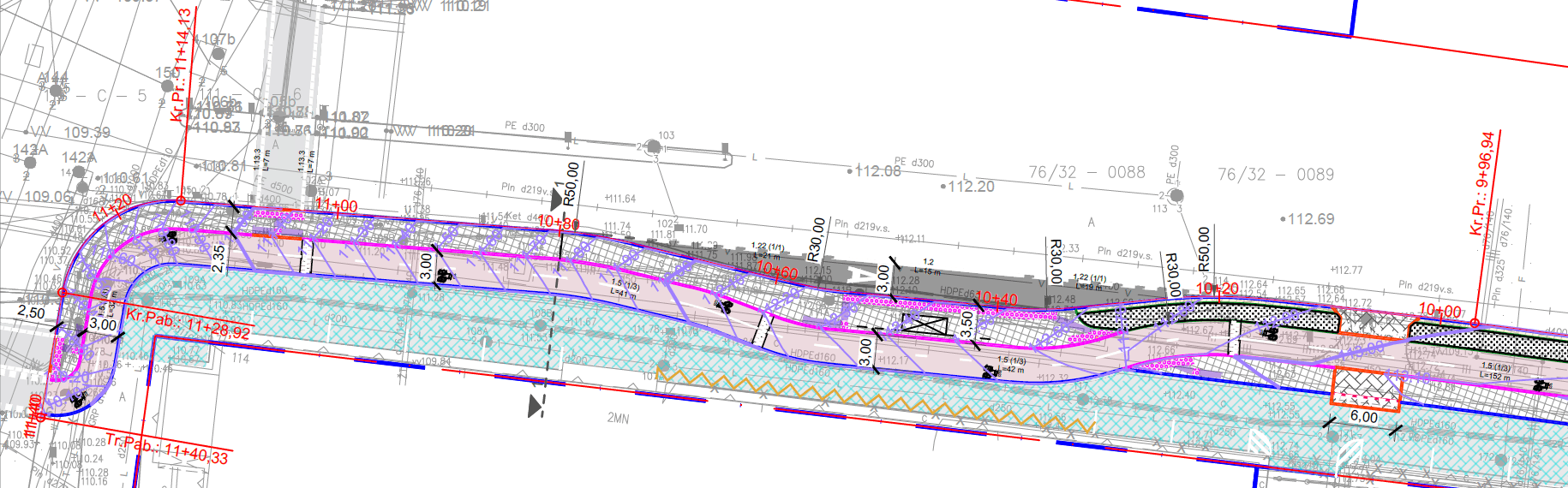Click the station marker 10+00
Viewport: 1568px width, 488px height.
pos(1439,310)
